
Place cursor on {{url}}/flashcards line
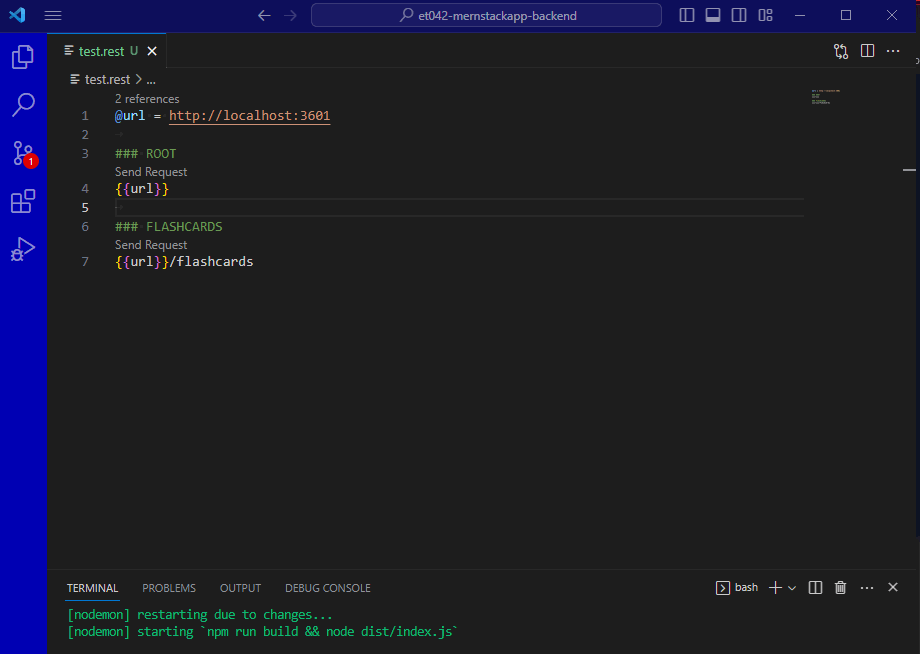point(184,262)
